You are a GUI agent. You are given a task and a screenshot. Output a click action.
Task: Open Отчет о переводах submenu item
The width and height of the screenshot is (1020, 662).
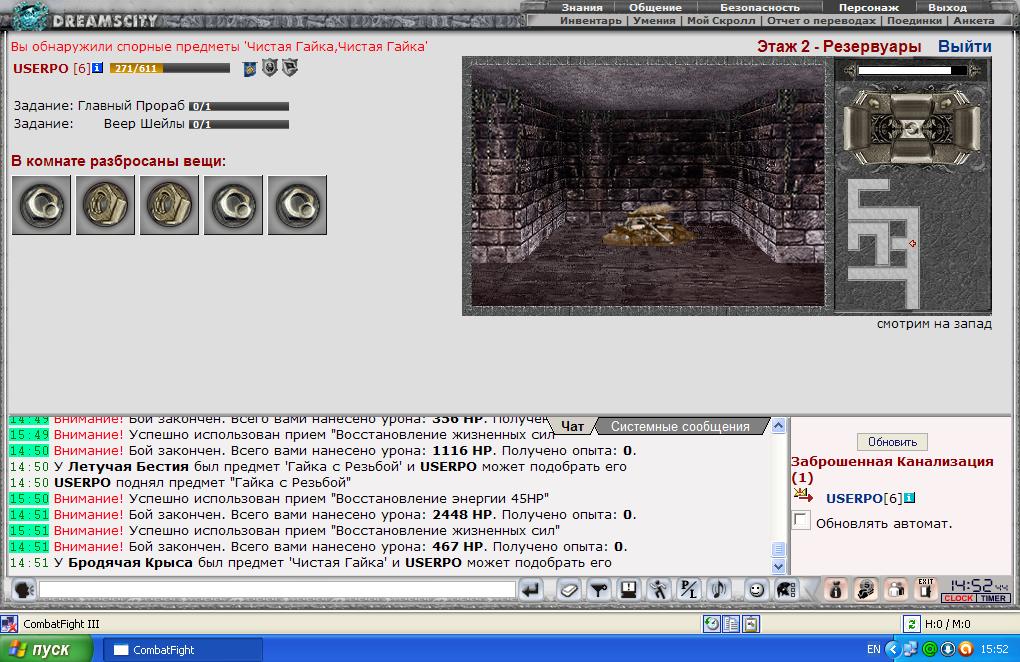(x=822, y=21)
